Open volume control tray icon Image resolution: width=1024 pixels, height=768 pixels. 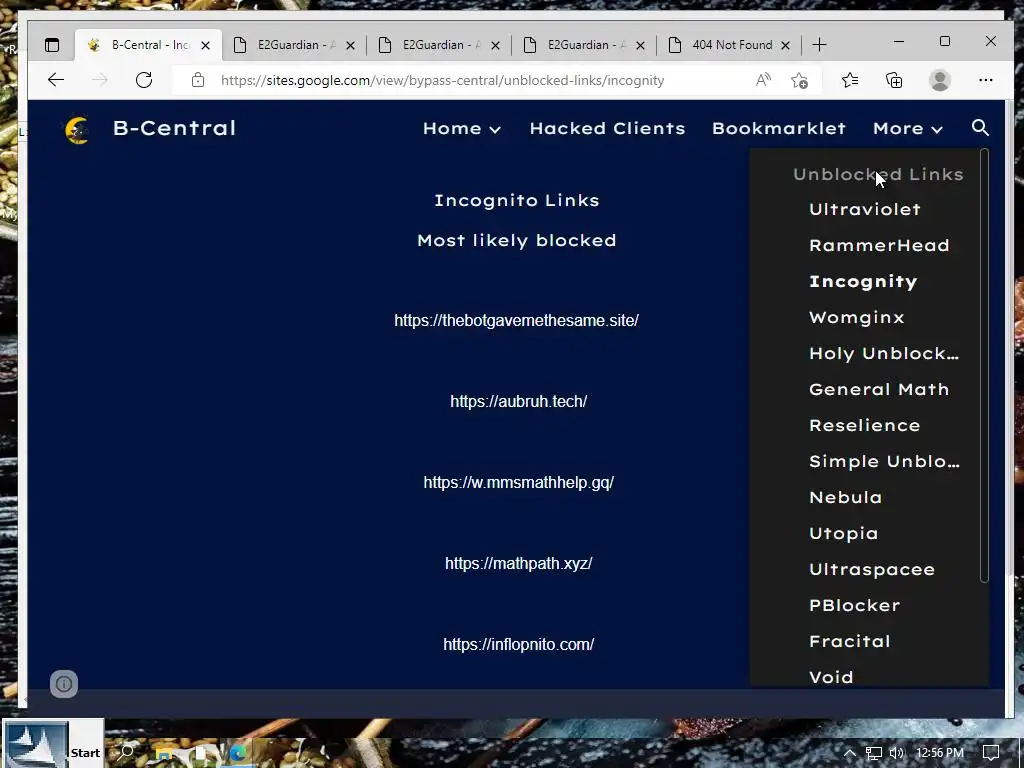896,753
